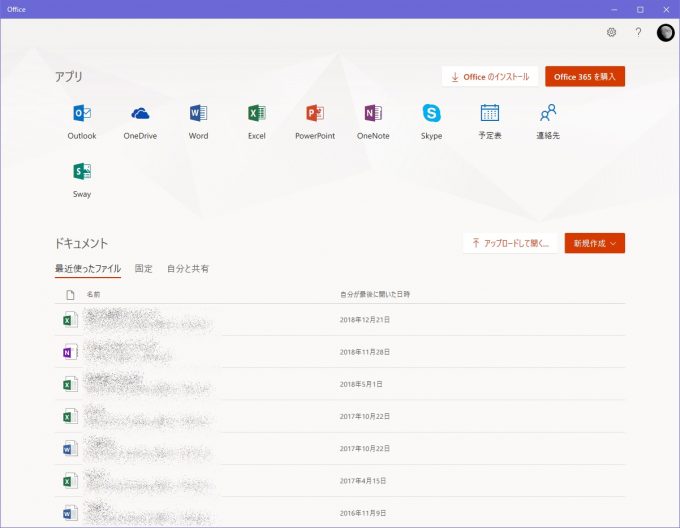The image size is (680, 528).
Task: Click the date 2018年11月28日
Action: pyautogui.click(x=365, y=352)
